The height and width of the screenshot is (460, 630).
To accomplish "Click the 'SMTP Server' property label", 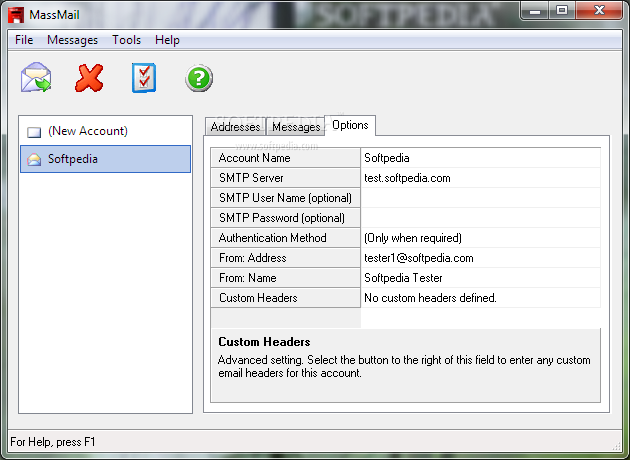I will point(285,178).
